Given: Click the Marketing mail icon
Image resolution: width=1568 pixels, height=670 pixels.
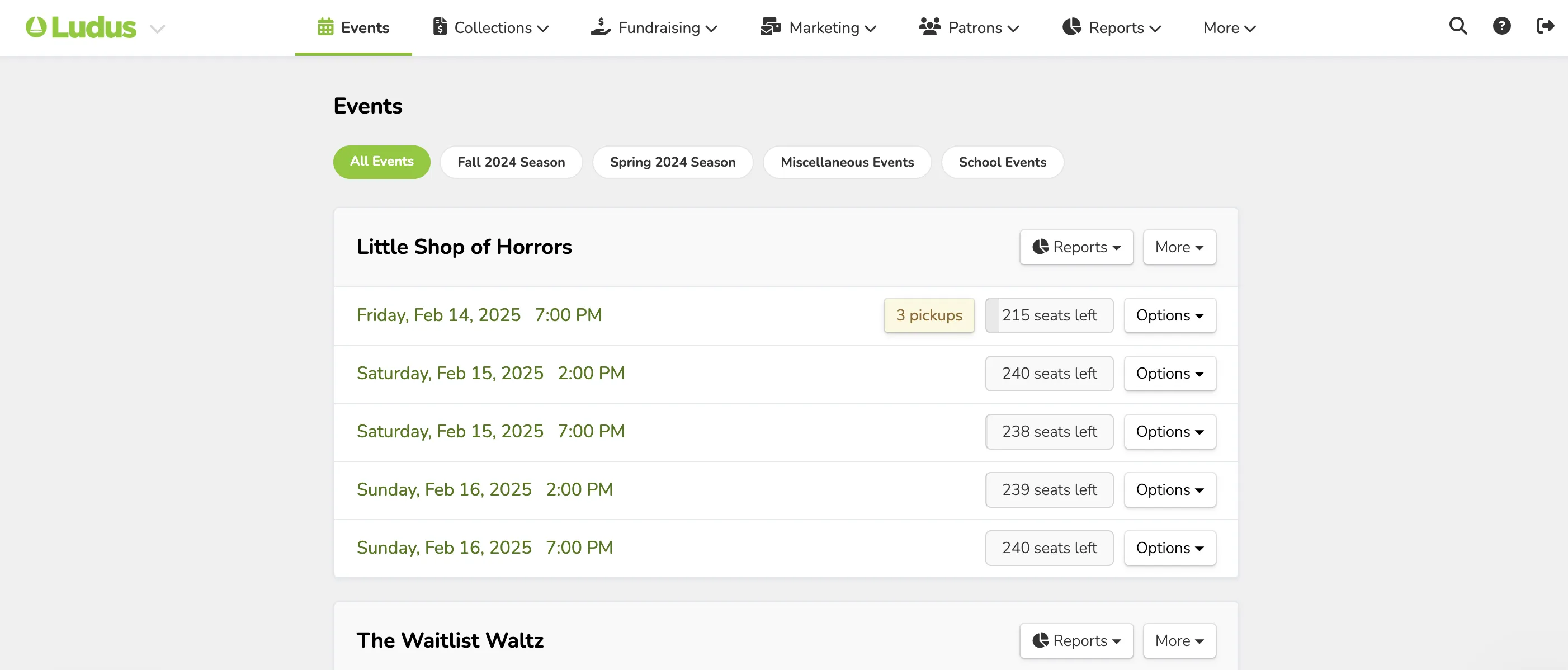Looking at the screenshot, I should tap(771, 27).
